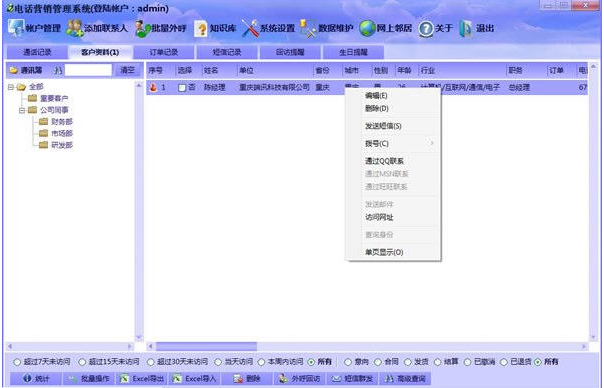Choose 删除(D) from context menu

(x=393, y=109)
